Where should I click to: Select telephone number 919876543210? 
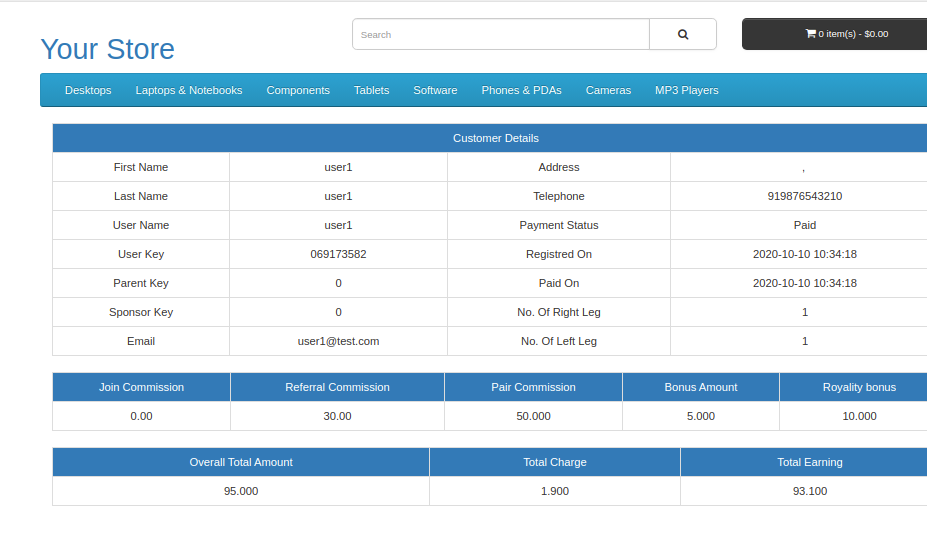point(805,196)
